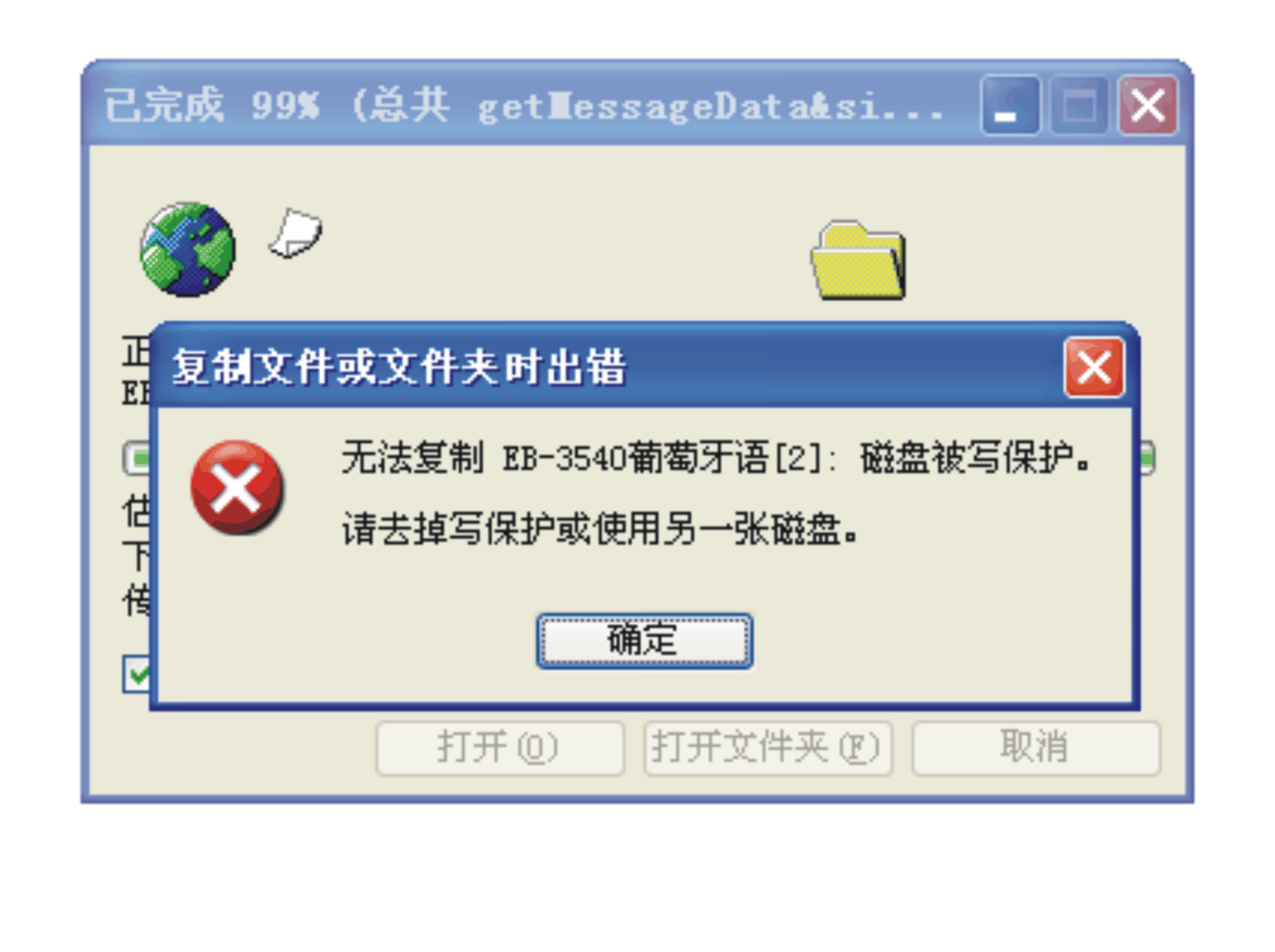Click the 打开(O) button

(499, 748)
